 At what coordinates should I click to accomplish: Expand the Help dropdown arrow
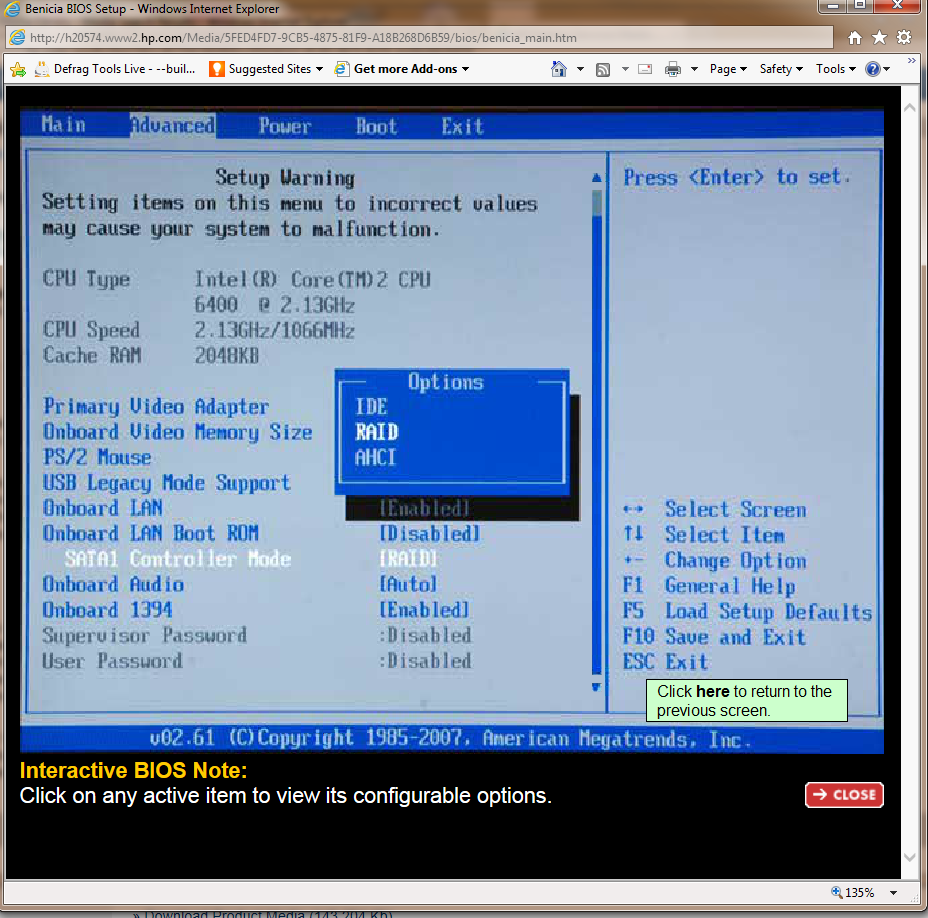(887, 69)
